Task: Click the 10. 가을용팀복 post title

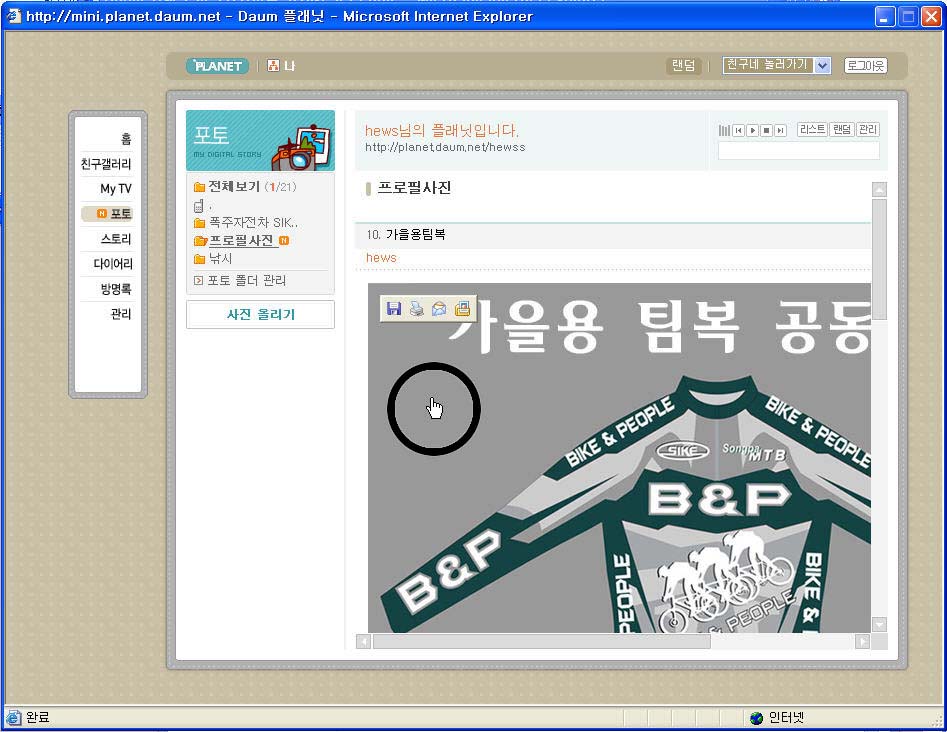Action: coord(406,234)
